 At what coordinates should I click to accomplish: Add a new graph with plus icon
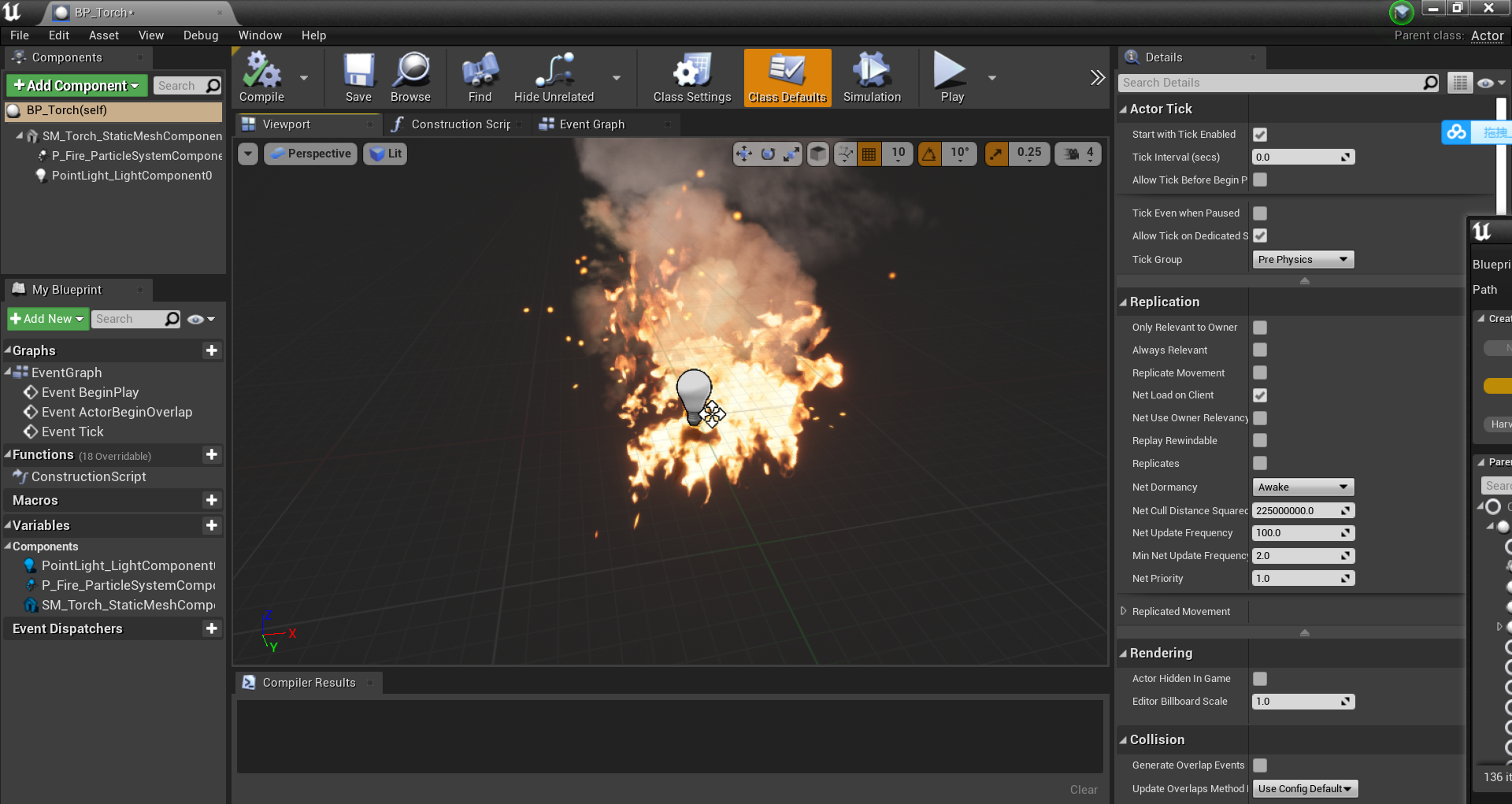[x=211, y=350]
